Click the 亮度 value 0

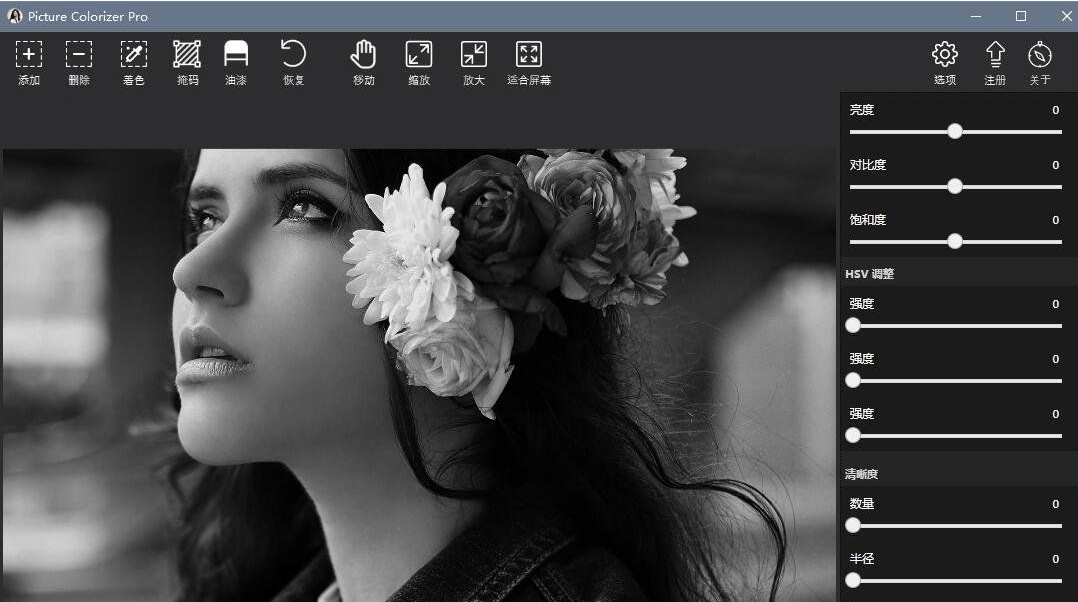point(1055,110)
